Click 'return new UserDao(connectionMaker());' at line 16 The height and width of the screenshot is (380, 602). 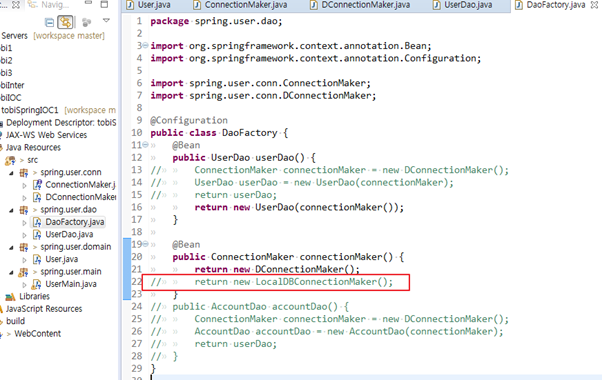[x=299, y=208]
